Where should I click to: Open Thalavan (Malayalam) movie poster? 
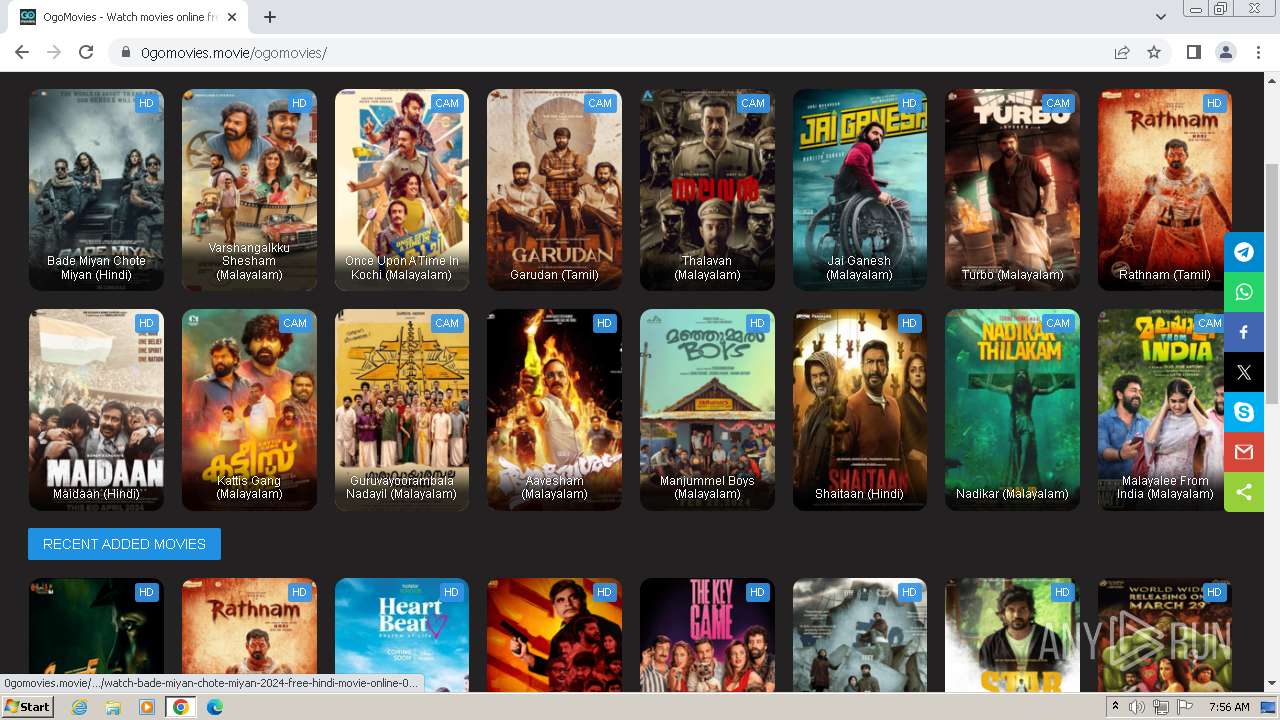[x=707, y=190]
